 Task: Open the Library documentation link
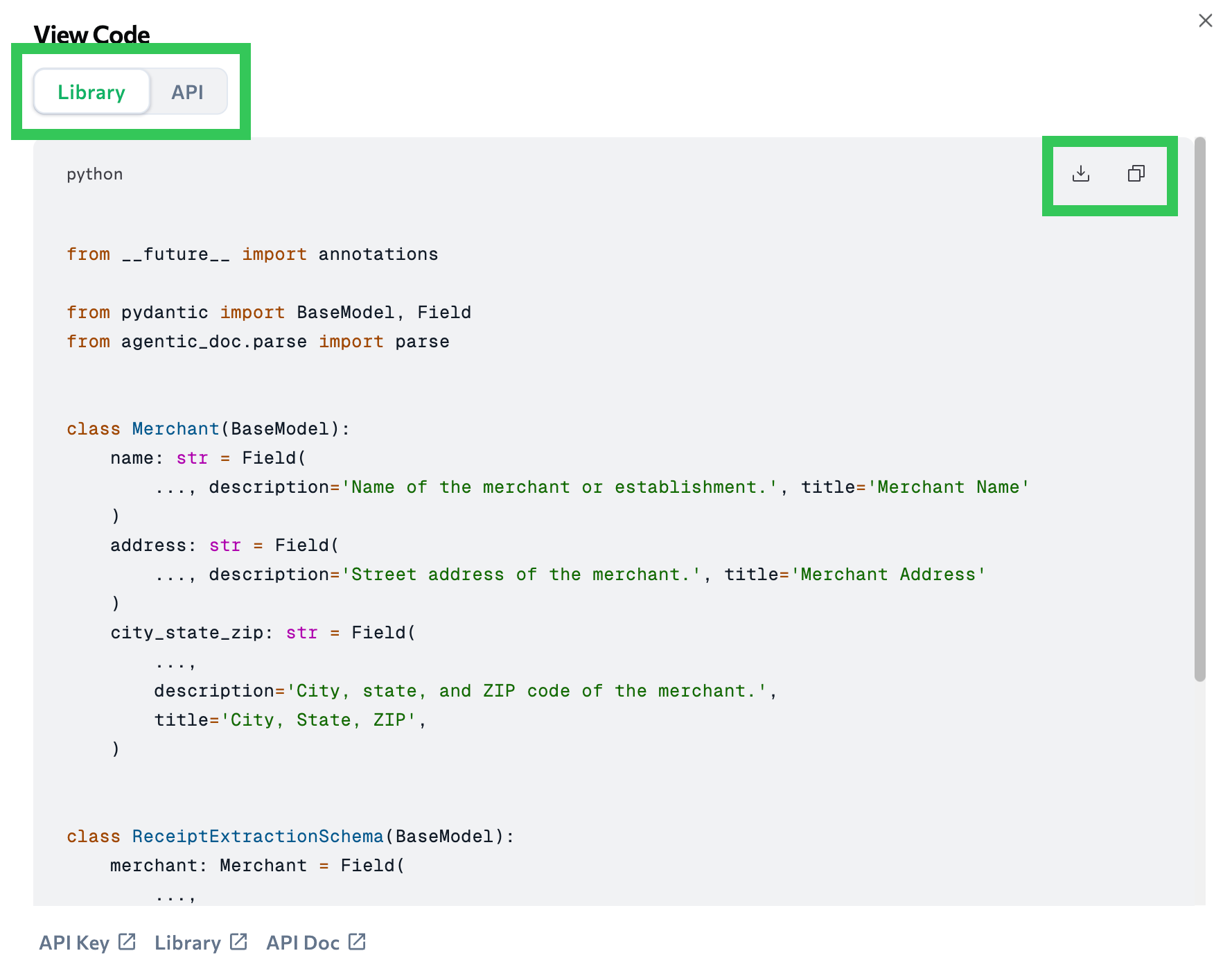187,941
